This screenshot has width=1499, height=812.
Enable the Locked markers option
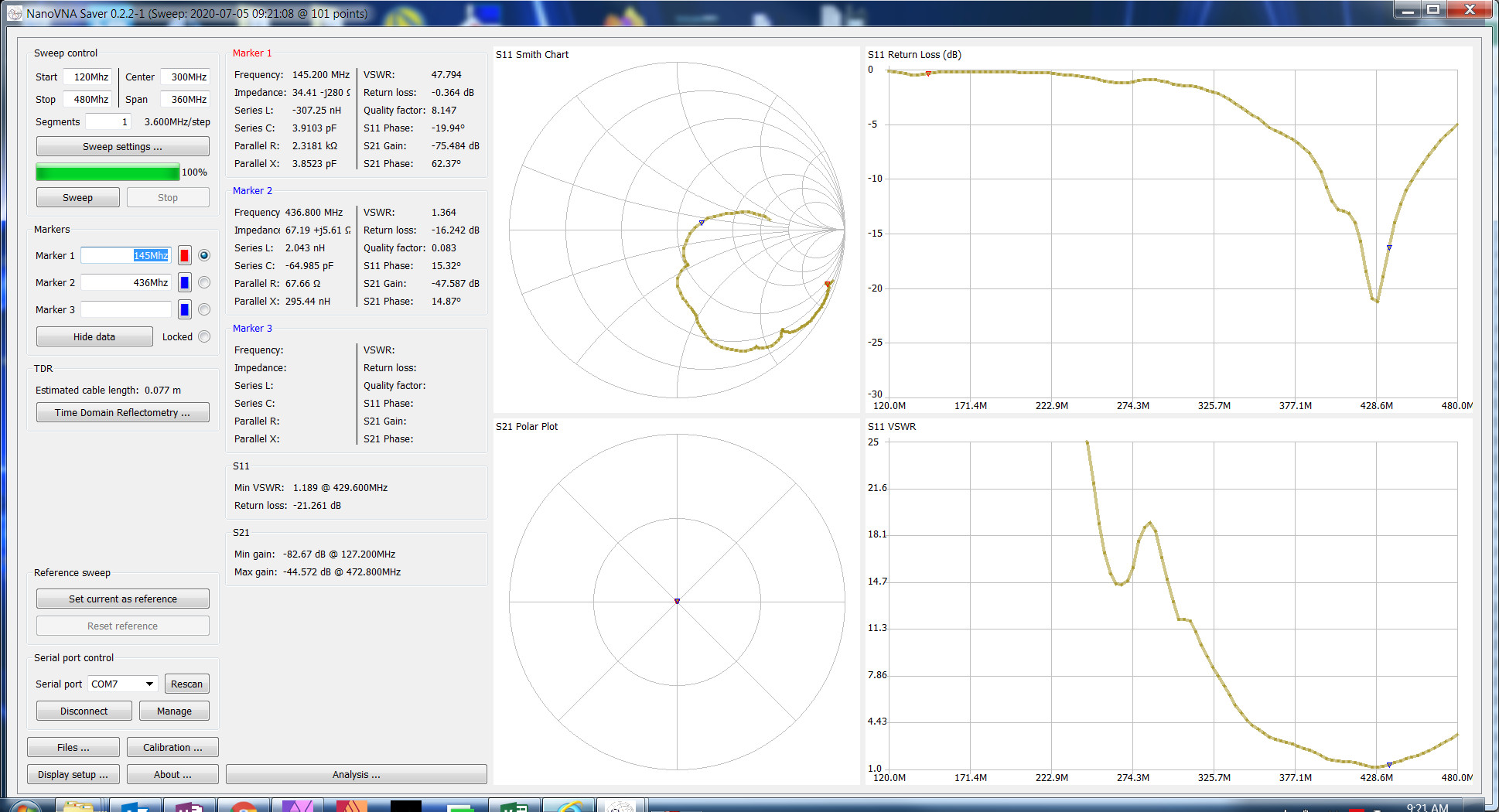click(x=204, y=337)
